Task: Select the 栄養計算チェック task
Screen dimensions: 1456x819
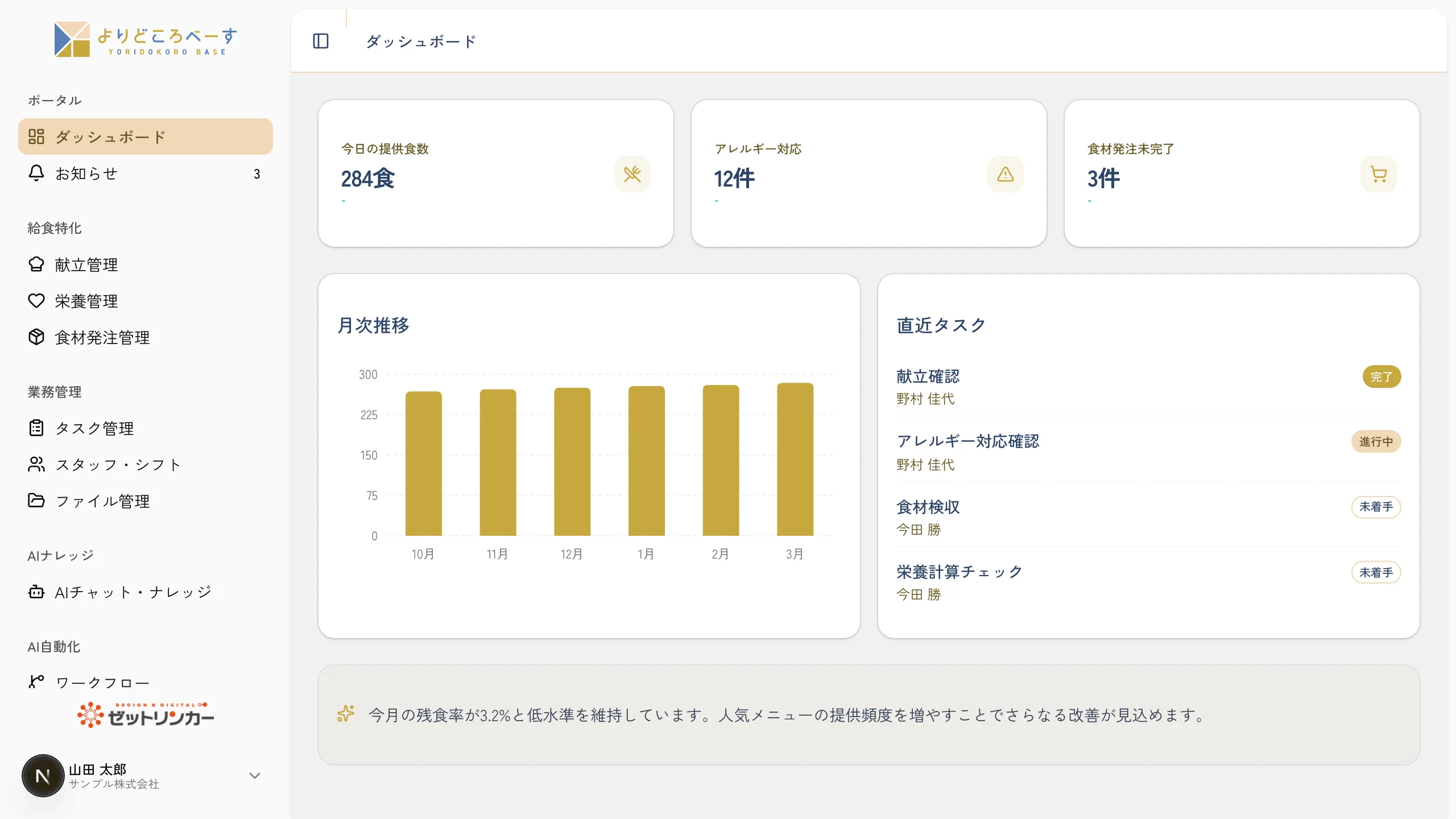Action: click(x=1148, y=582)
